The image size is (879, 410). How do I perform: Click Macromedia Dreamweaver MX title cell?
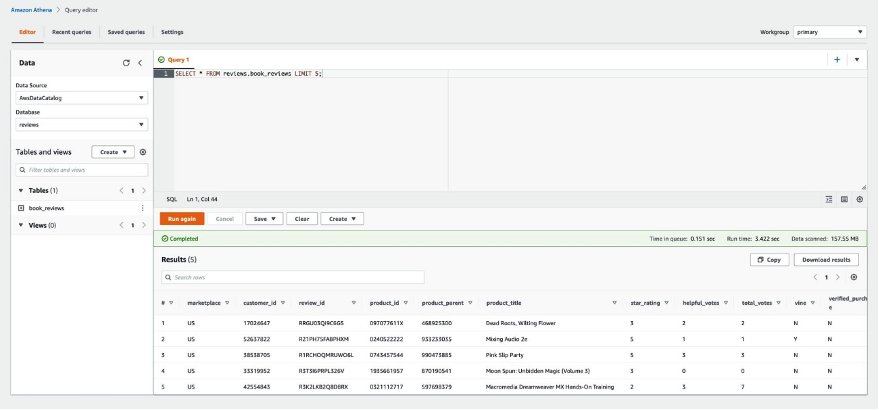pyautogui.click(x=549, y=387)
